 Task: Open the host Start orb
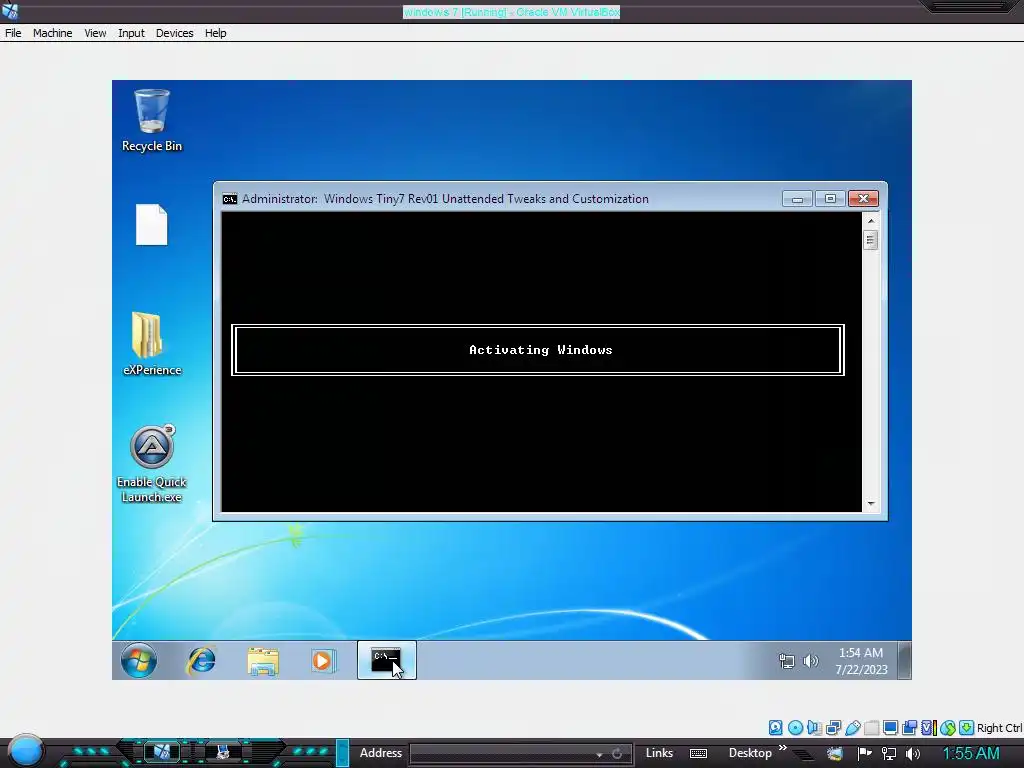coord(25,750)
